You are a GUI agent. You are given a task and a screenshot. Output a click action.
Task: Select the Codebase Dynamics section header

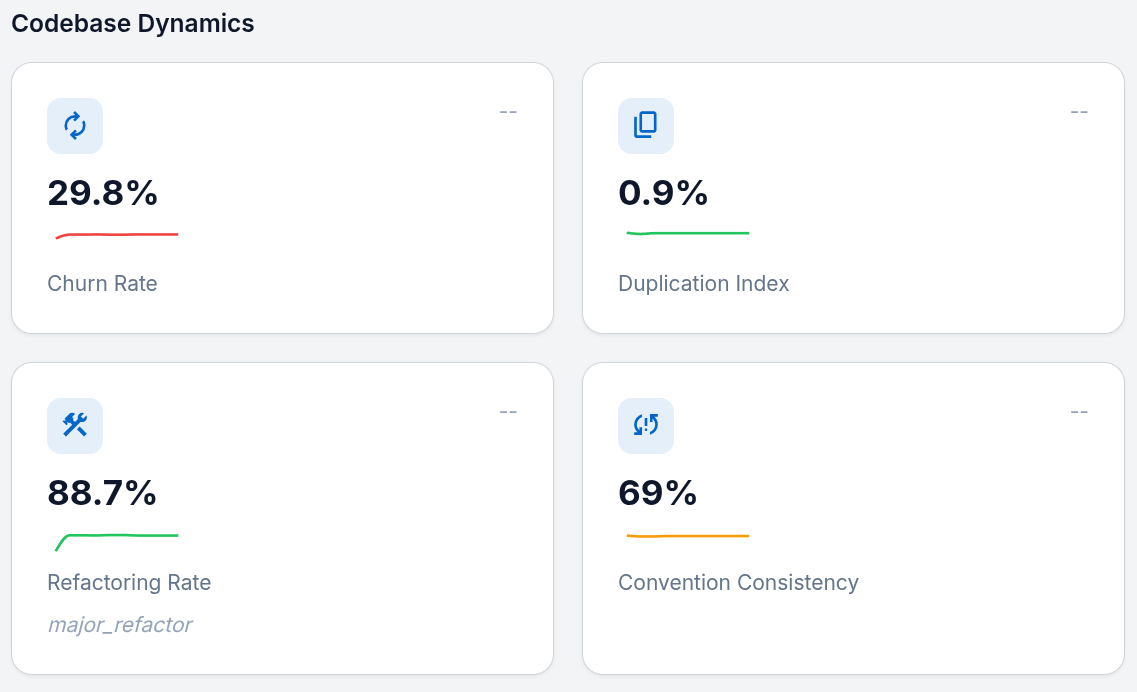133,23
